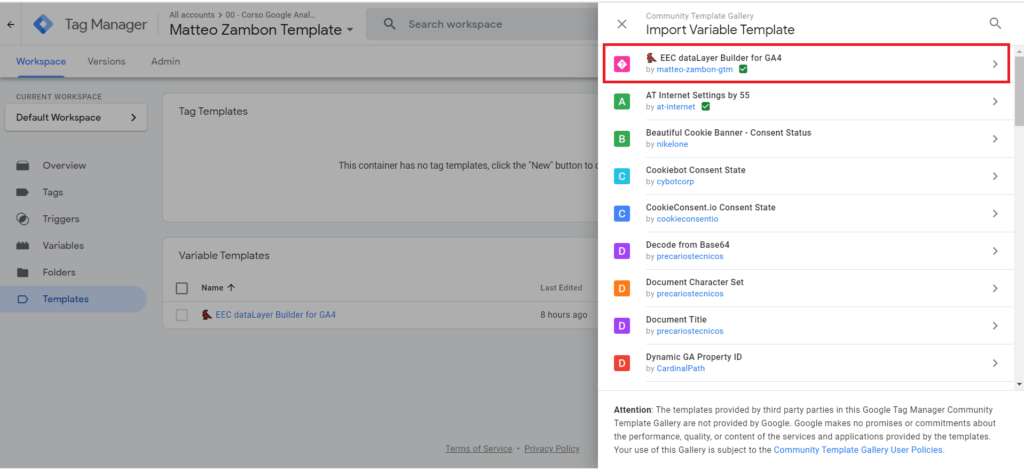Expand AT Internet Settings by 55 chevron

point(995,101)
